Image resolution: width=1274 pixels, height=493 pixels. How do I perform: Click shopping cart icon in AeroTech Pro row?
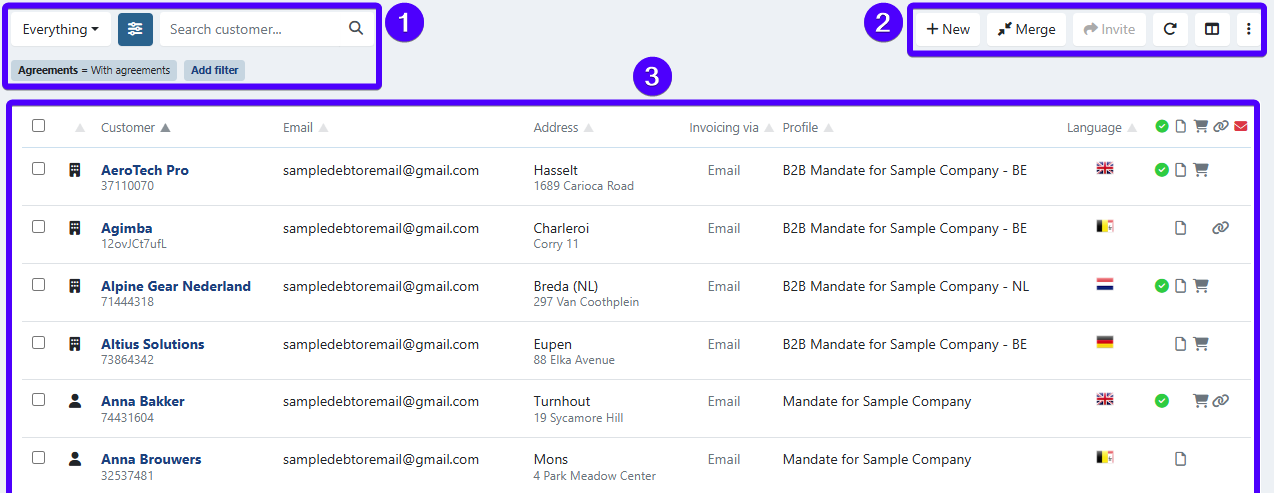click(1201, 170)
